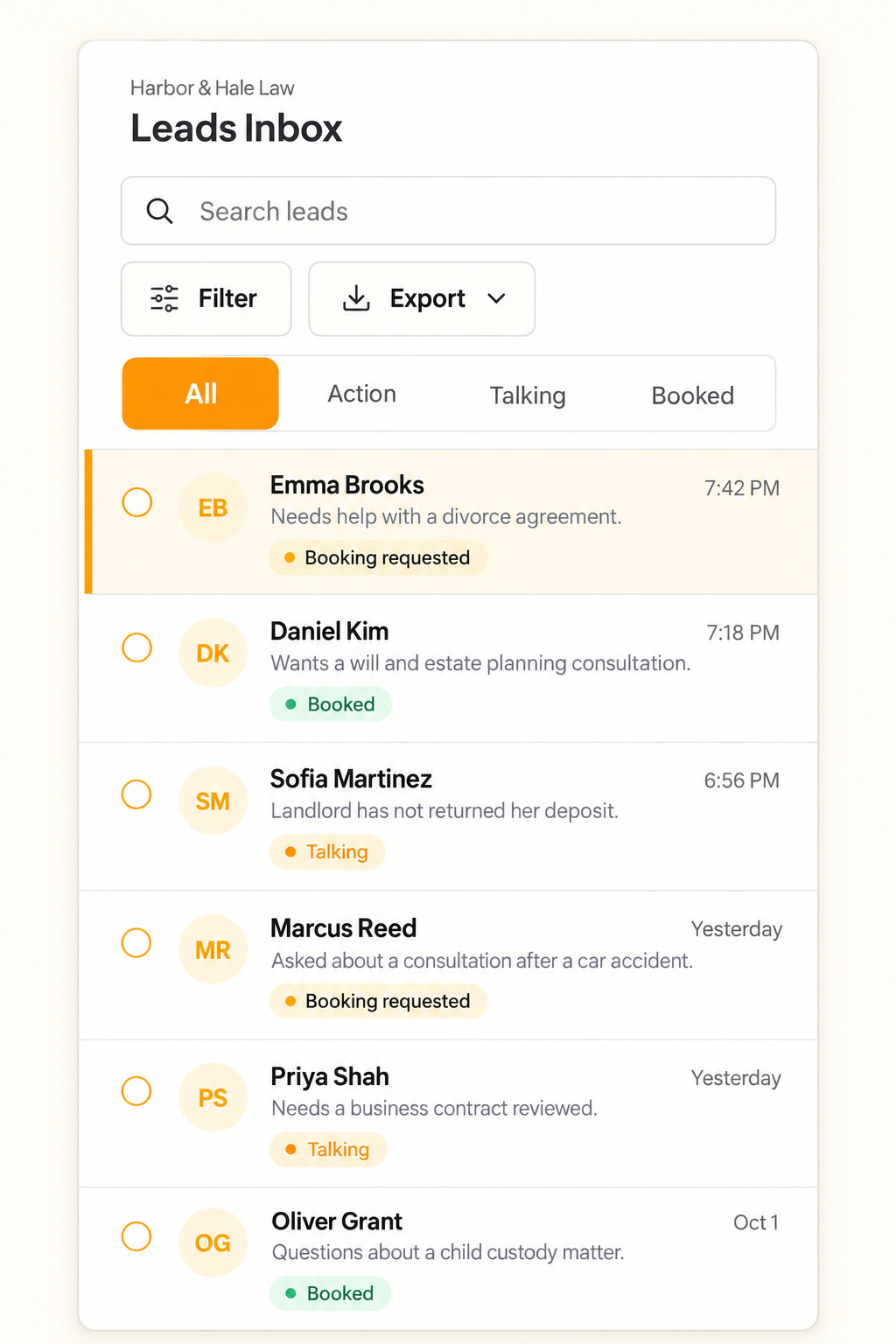The width and height of the screenshot is (896, 1344).
Task: Click 'Questions about a child custody matter.'
Action: click(448, 1253)
